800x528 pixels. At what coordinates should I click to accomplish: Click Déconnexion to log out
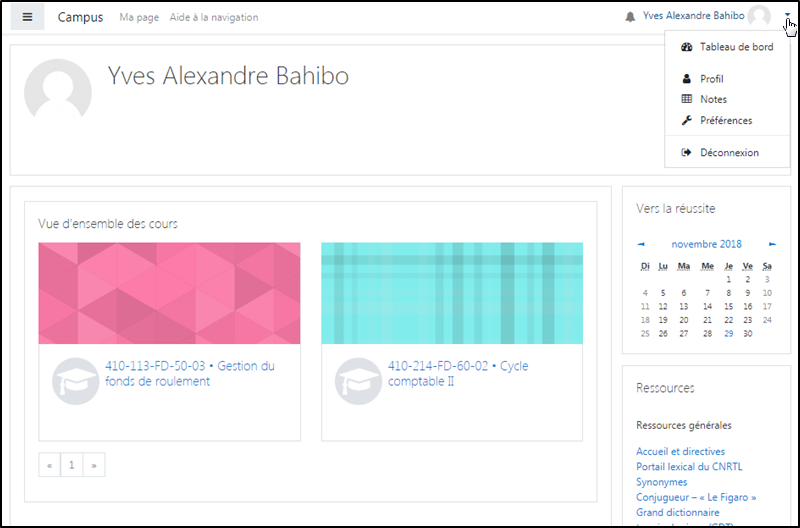(729, 153)
